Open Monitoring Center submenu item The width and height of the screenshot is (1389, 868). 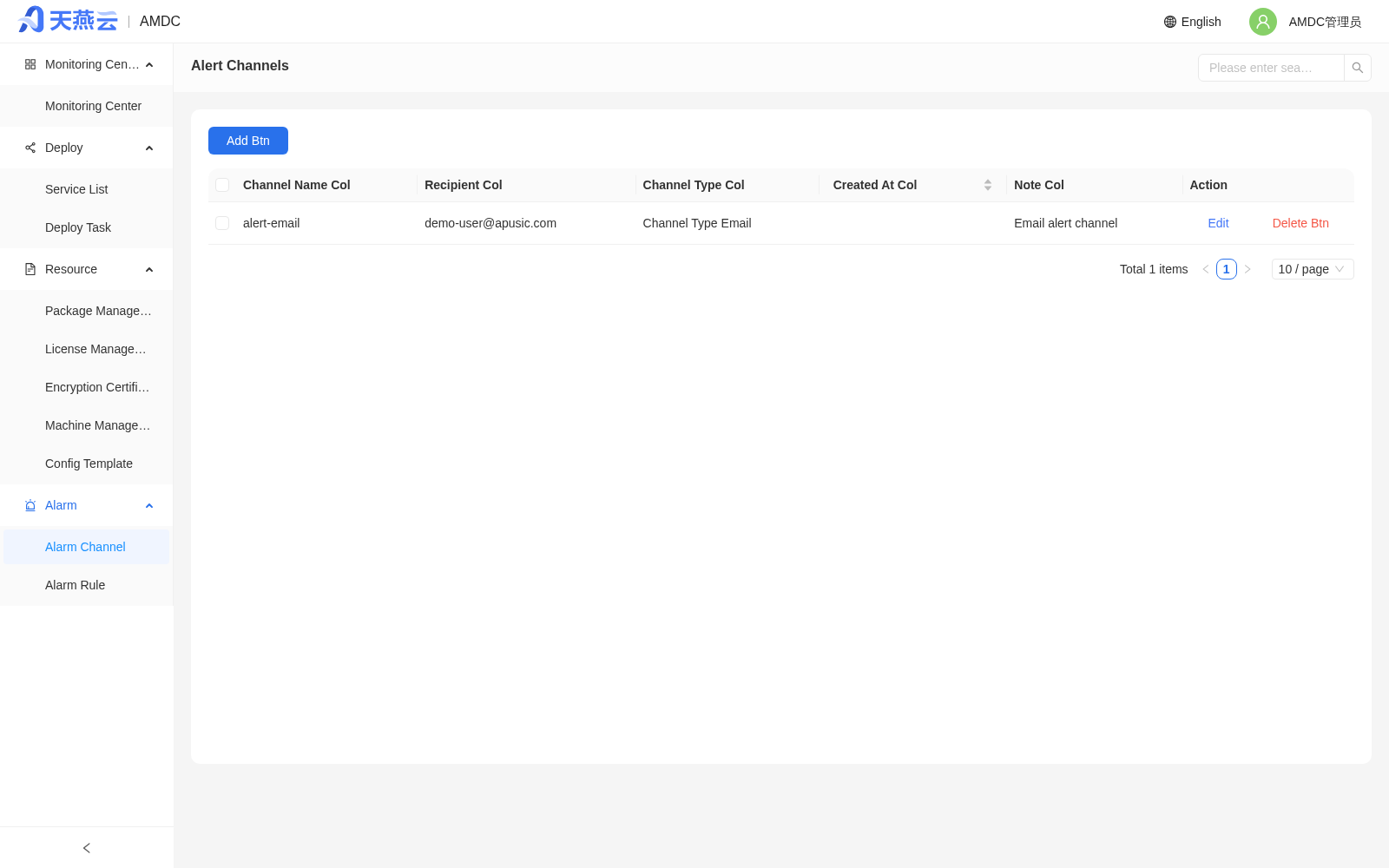tap(87, 106)
